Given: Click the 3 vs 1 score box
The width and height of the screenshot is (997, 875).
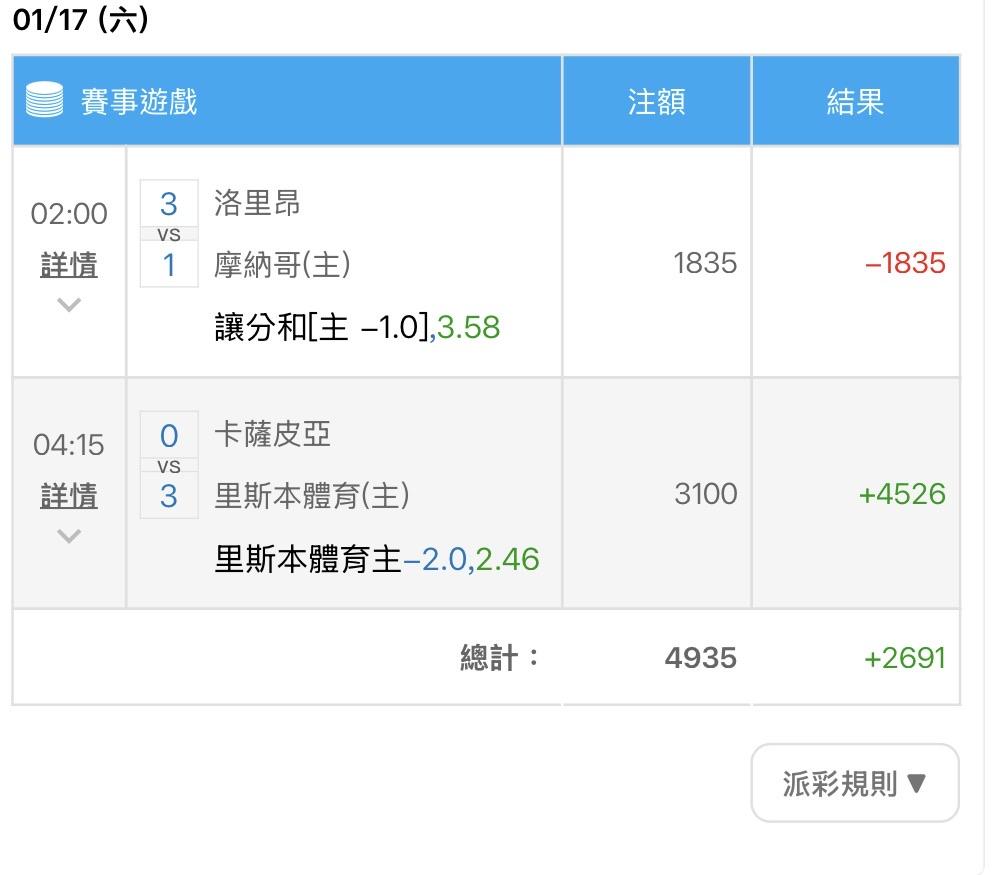Looking at the screenshot, I should point(169,234).
